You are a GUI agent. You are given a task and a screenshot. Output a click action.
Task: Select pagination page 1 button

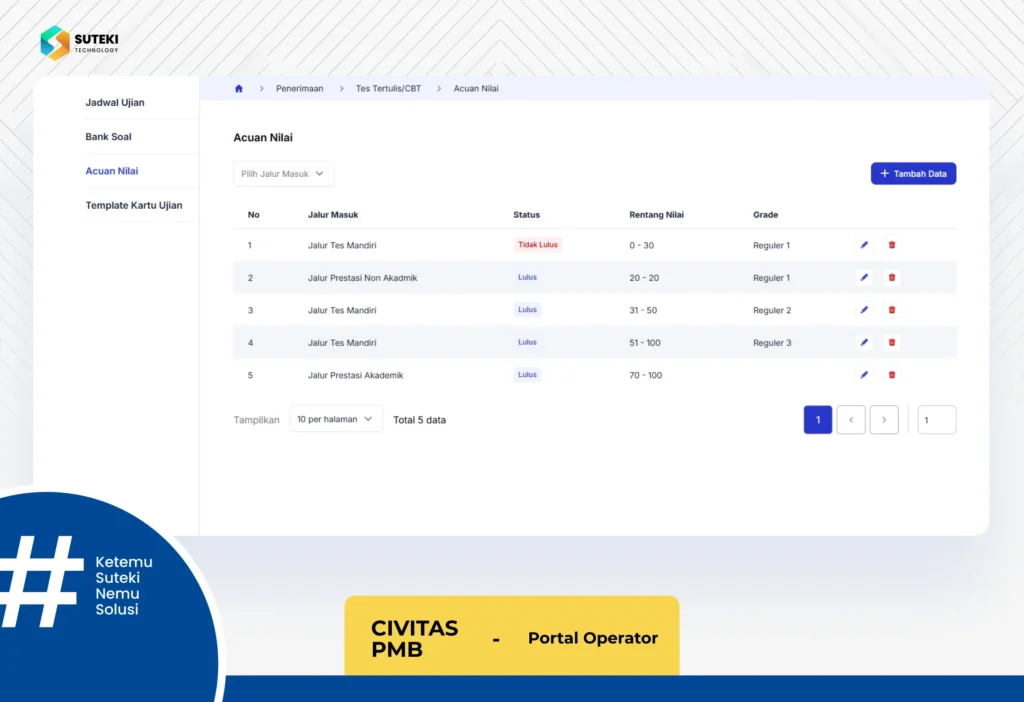coord(818,420)
